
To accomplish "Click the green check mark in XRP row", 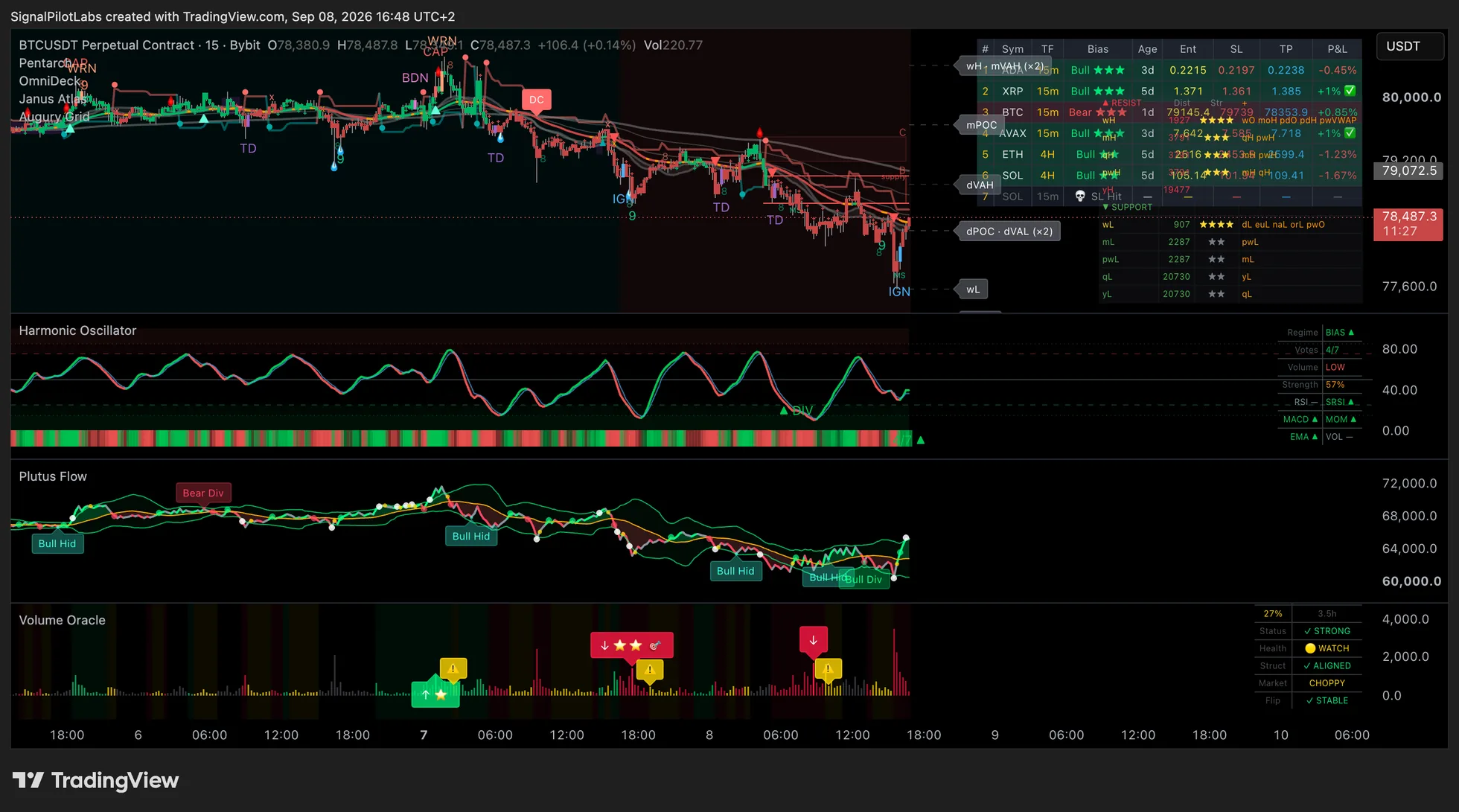I will [x=1350, y=91].
